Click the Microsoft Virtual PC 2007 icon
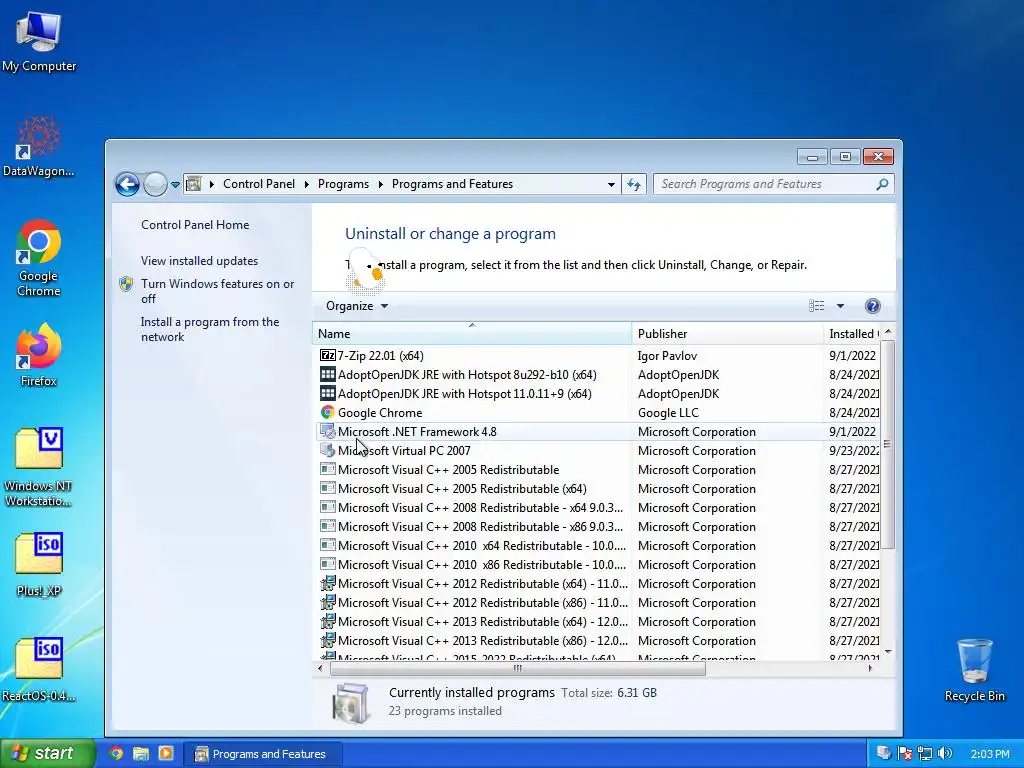This screenshot has width=1024, height=768. tap(327, 451)
